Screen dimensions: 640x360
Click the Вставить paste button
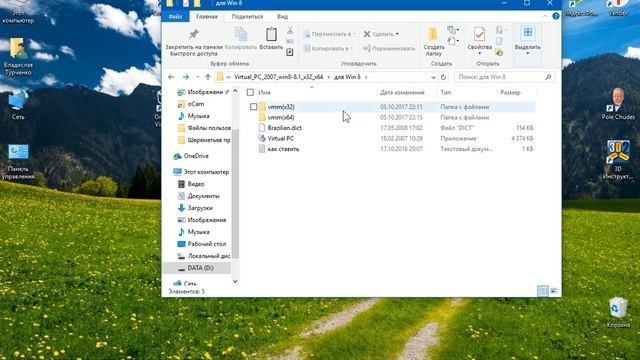[271, 39]
